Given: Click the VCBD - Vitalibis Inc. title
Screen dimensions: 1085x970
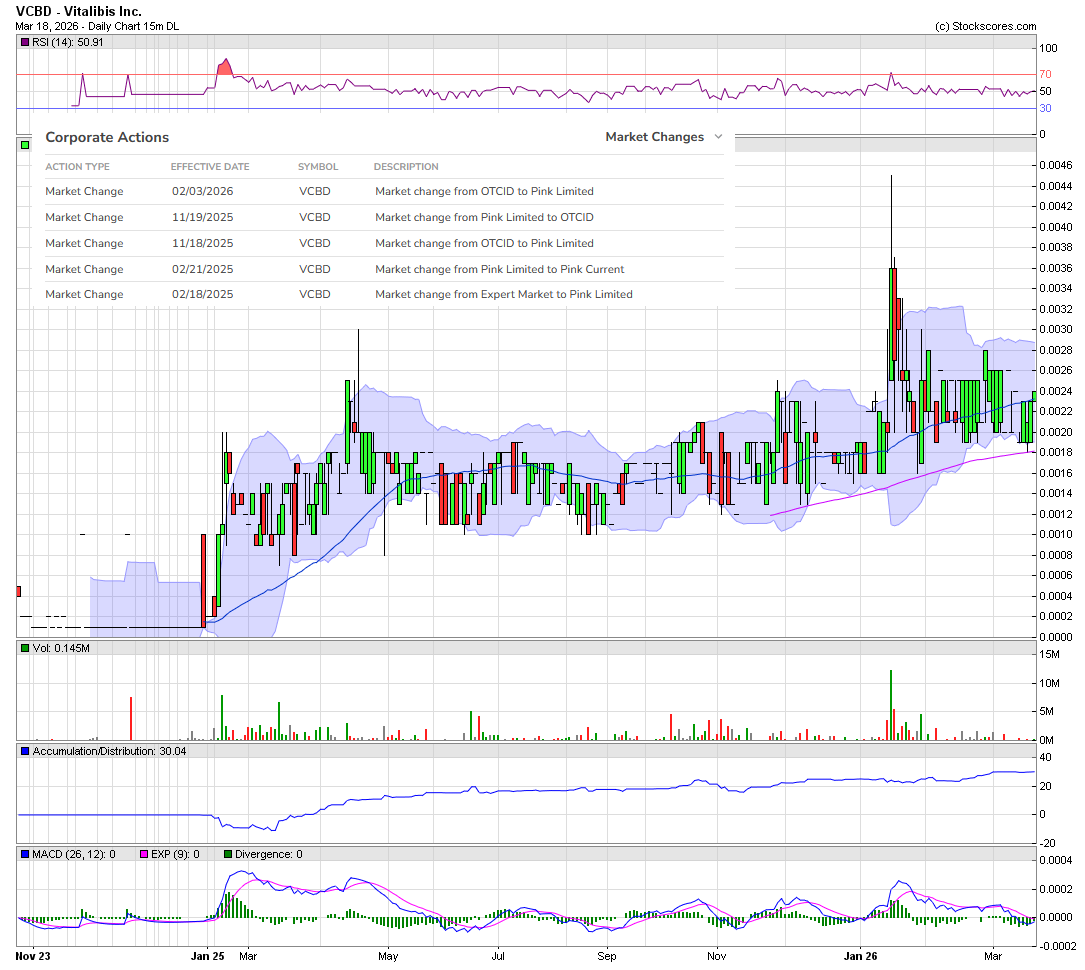Looking at the screenshot, I should 79,11.
